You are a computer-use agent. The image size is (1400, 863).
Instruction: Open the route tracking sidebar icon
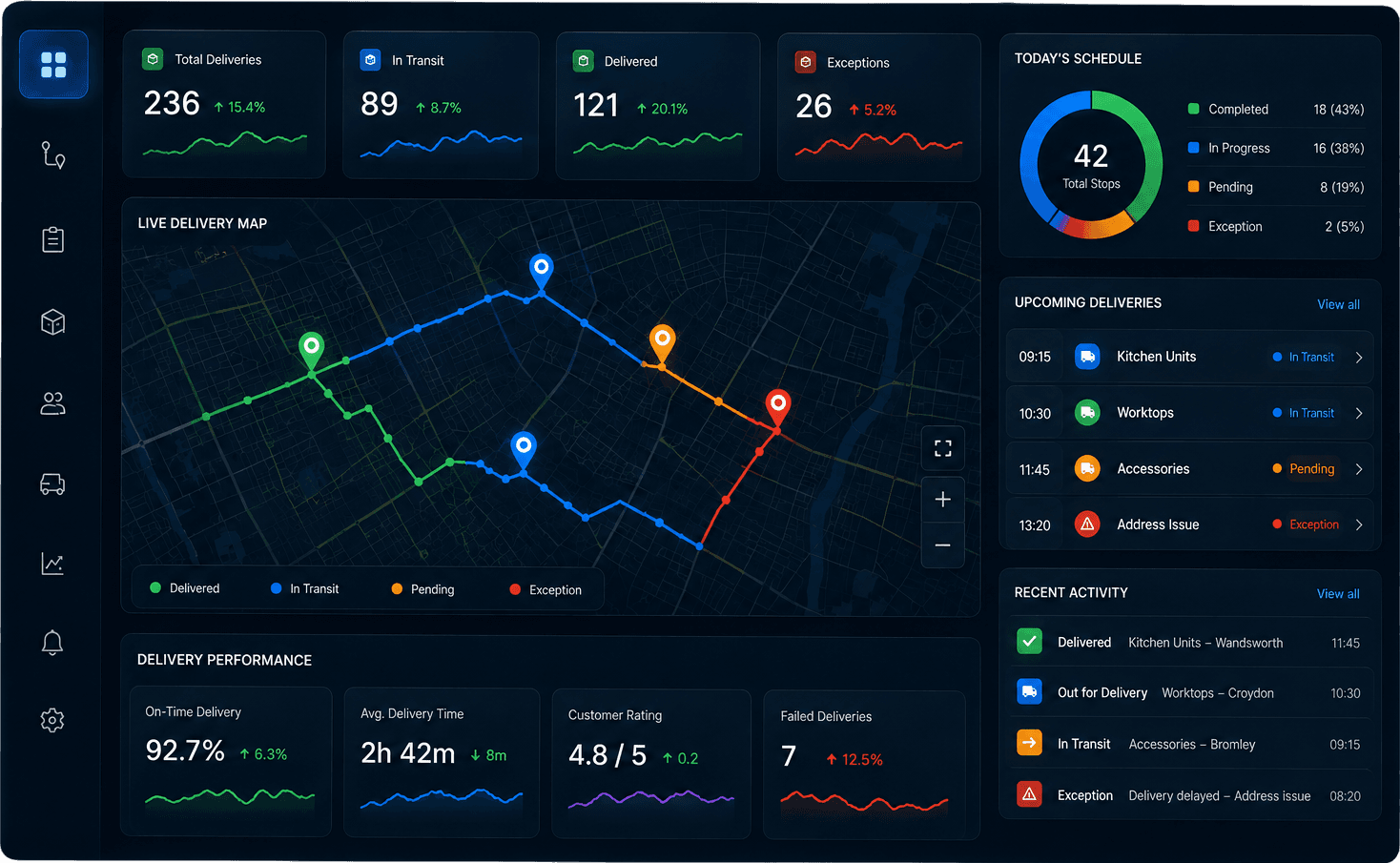tap(53, 154)
